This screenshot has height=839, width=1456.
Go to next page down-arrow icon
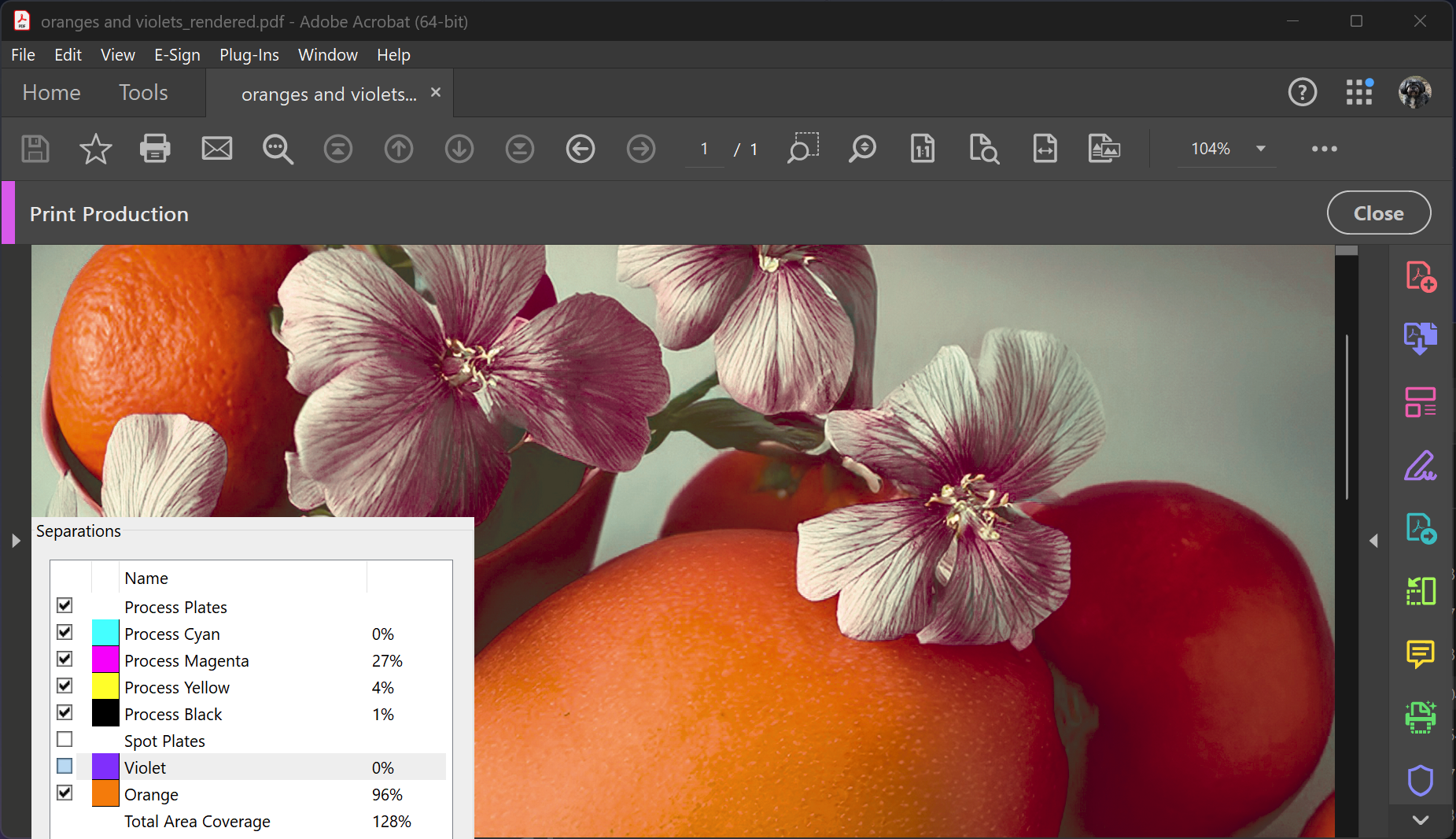point(459,149)
